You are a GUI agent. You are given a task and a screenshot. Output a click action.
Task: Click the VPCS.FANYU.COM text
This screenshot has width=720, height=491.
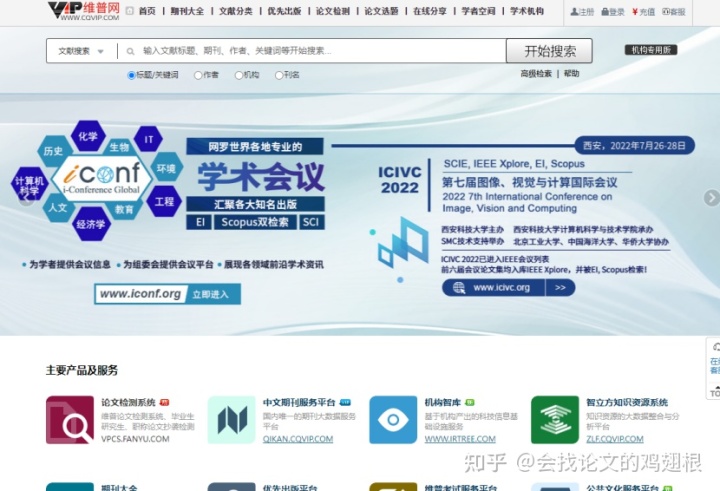pos(135,439)
